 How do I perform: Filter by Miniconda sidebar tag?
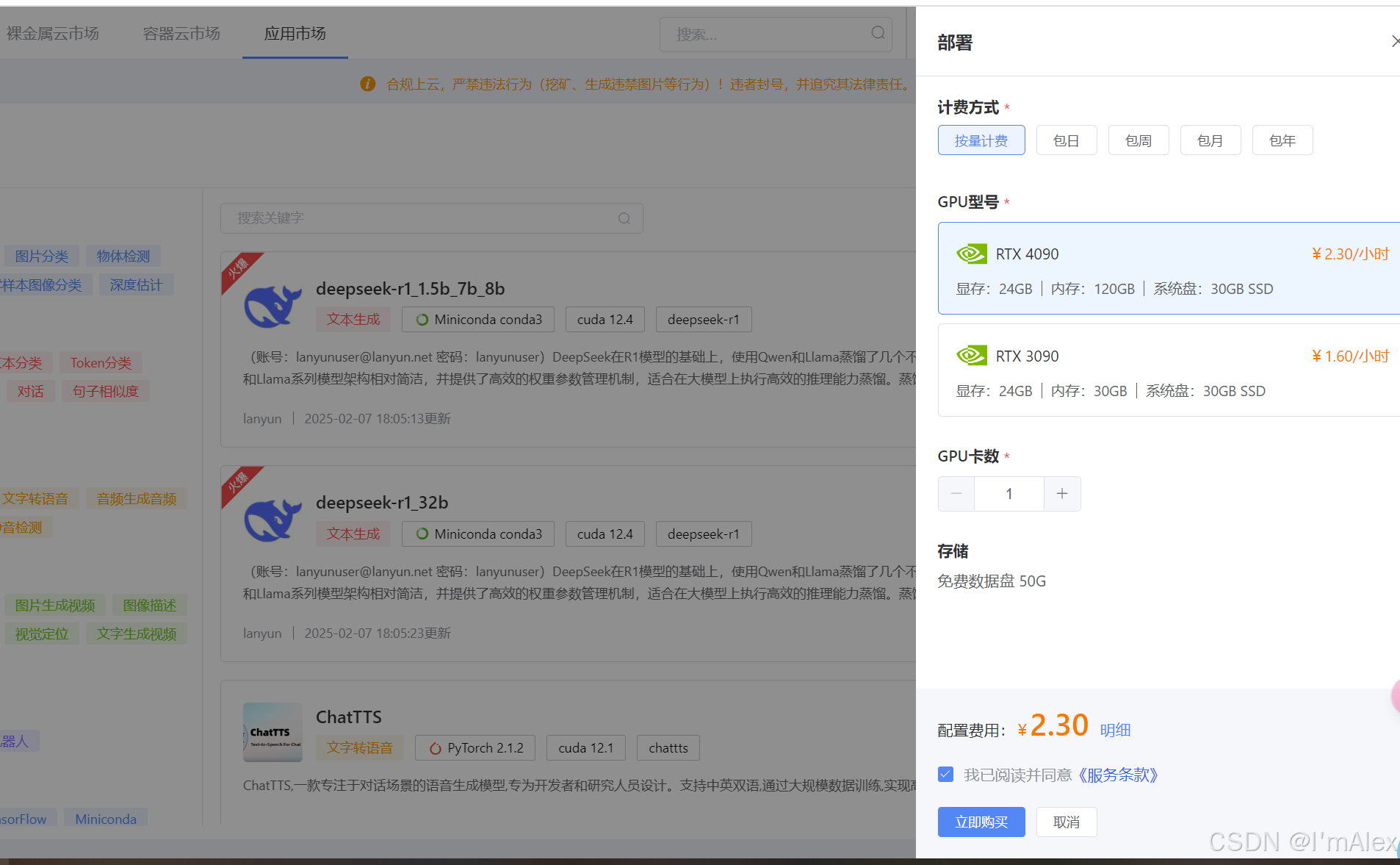[x=106, y=818]
